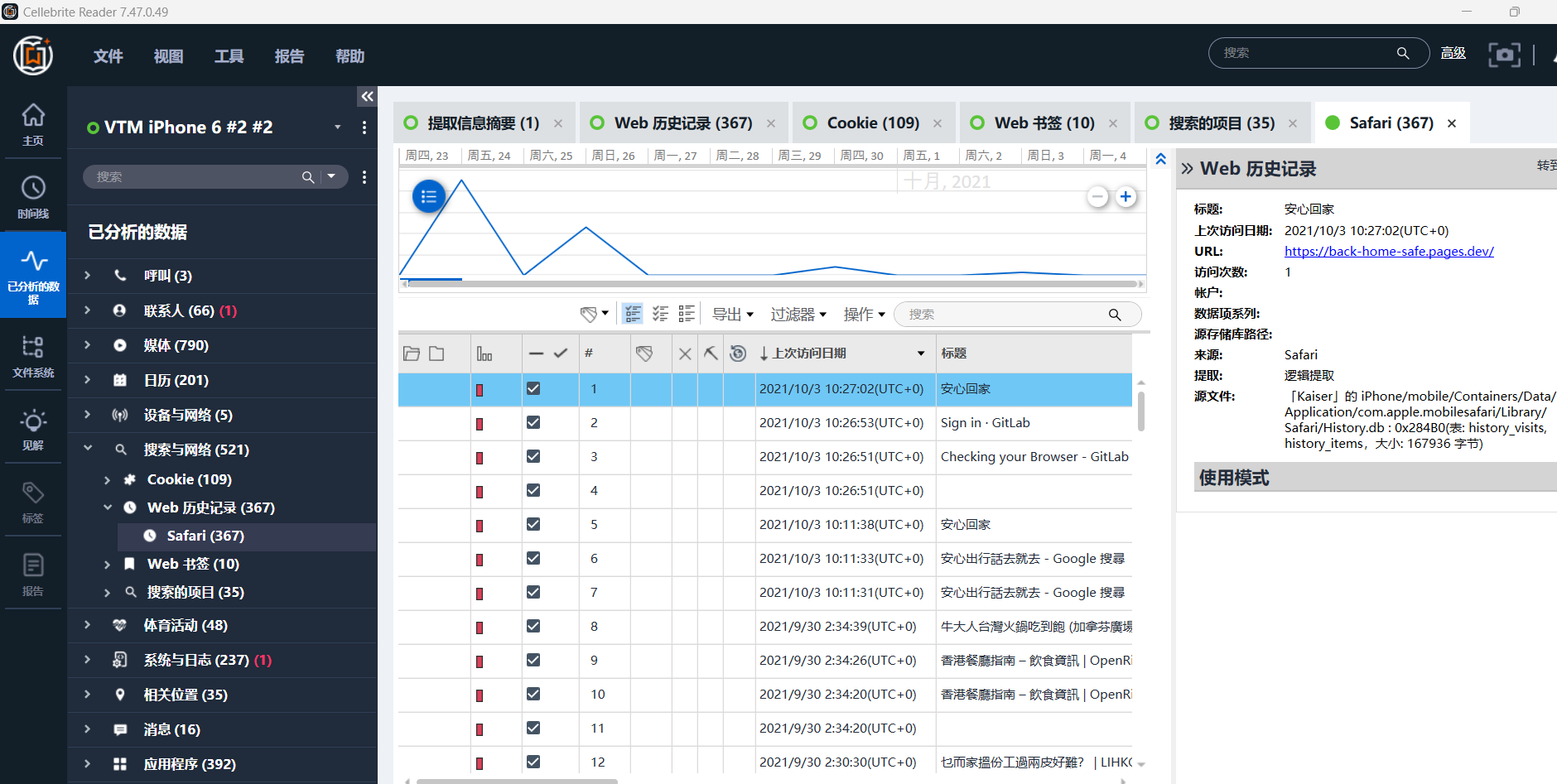Open device options three-dot menu
This screenshot has width=1557, height=784.
coord(364,127)
